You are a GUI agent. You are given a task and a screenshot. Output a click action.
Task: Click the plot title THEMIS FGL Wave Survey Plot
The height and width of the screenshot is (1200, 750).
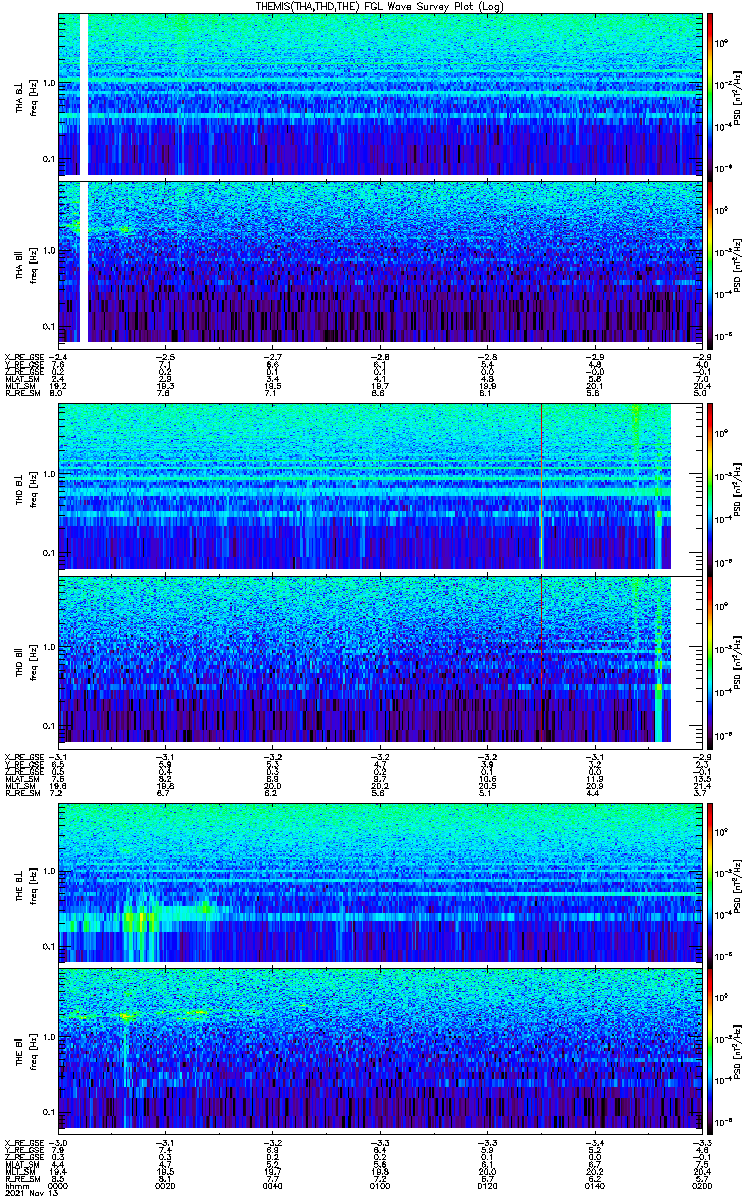coord(378,6)
